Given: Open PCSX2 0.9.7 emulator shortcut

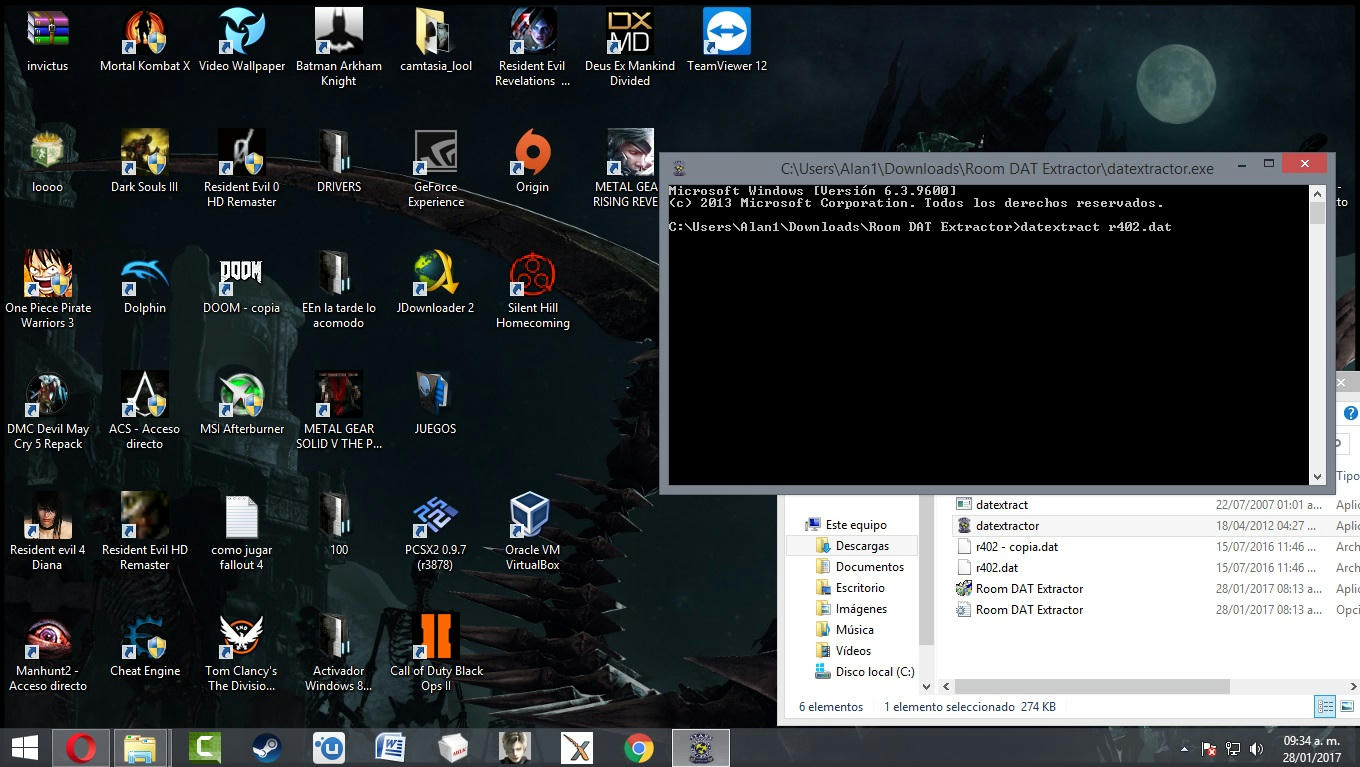Looking at the screenshot, I should (436, 532).
